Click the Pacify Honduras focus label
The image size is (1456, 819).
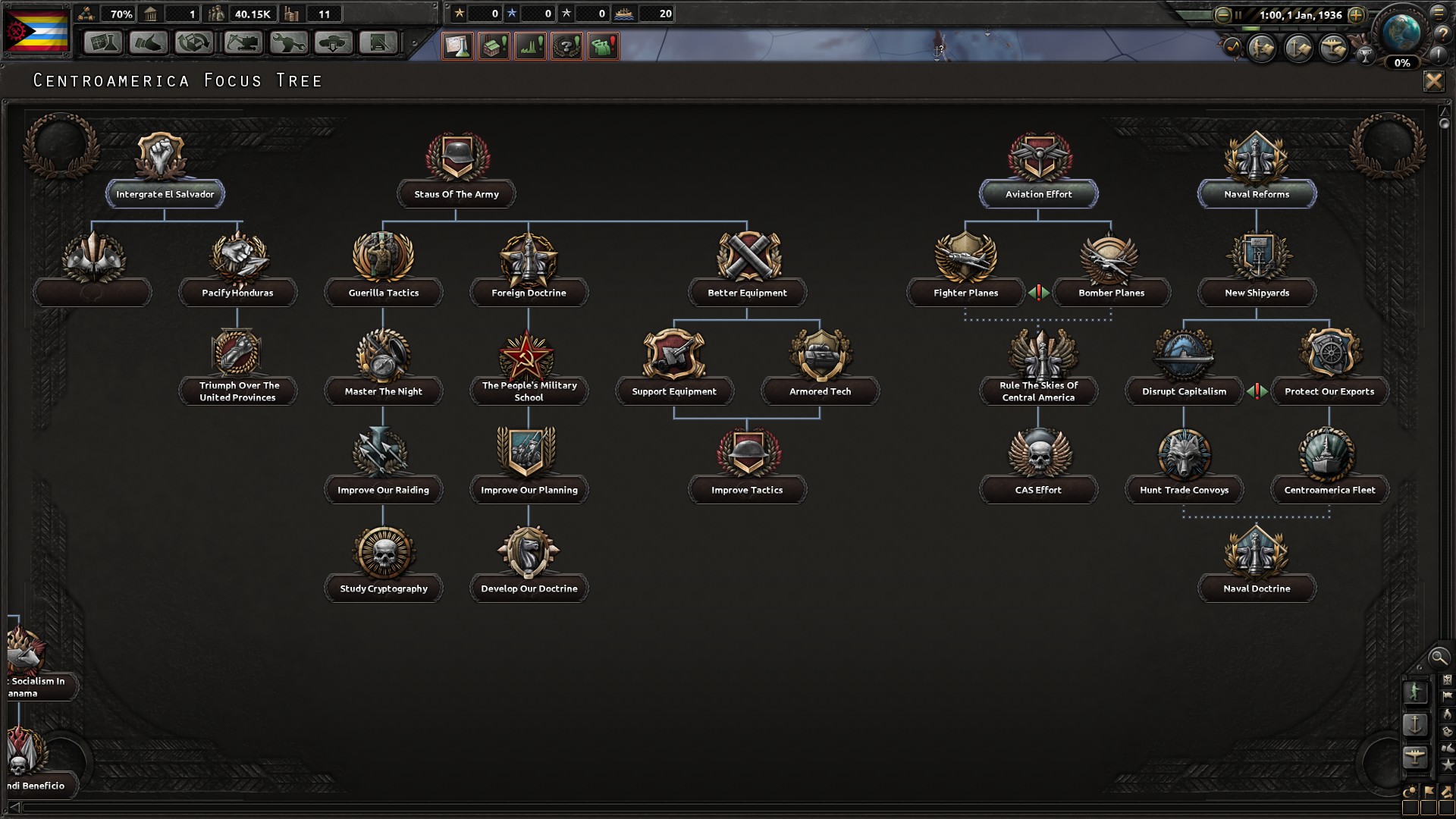coord(237,293)
